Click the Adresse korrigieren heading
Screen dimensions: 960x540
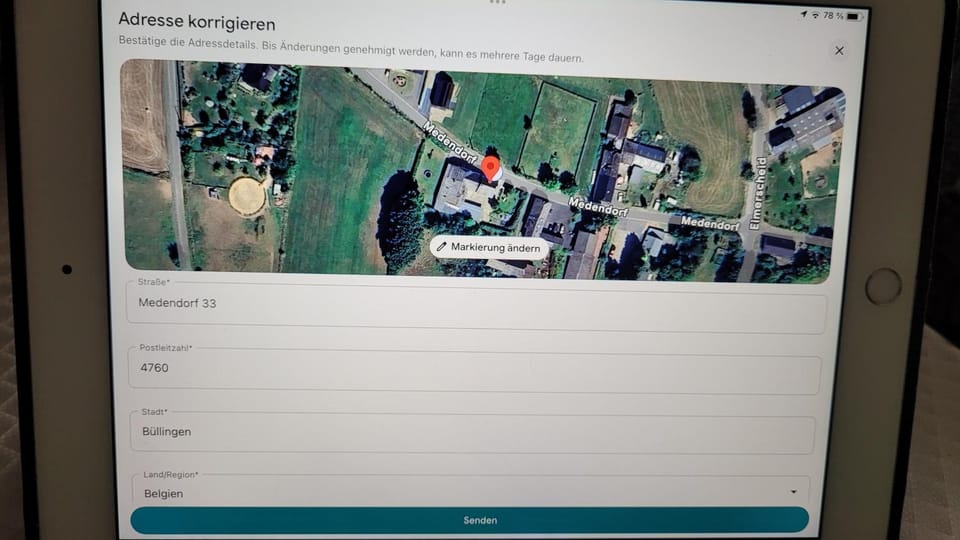(x=197, y=21)
